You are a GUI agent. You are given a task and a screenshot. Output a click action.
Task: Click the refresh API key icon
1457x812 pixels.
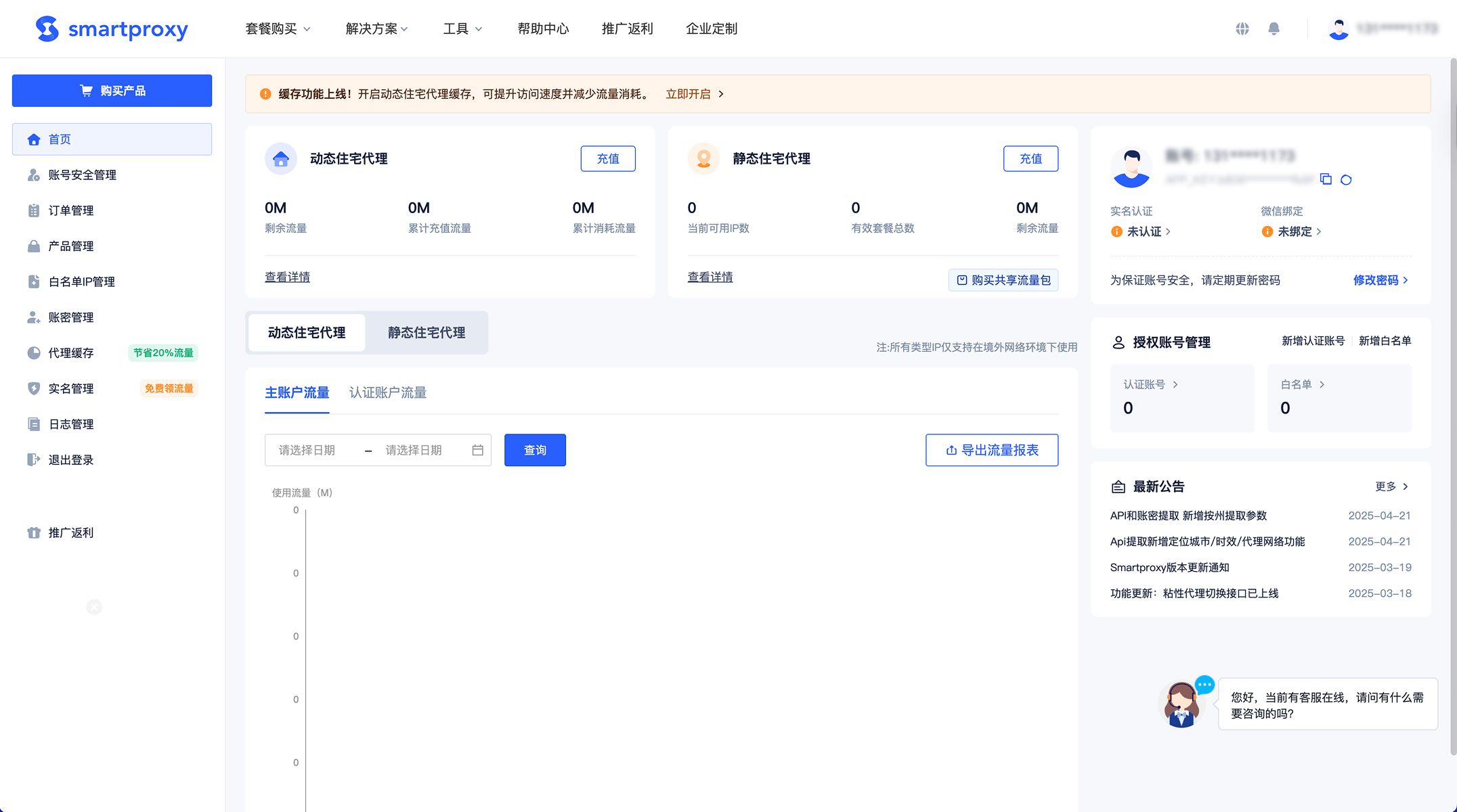click(x=1346, y=179)
